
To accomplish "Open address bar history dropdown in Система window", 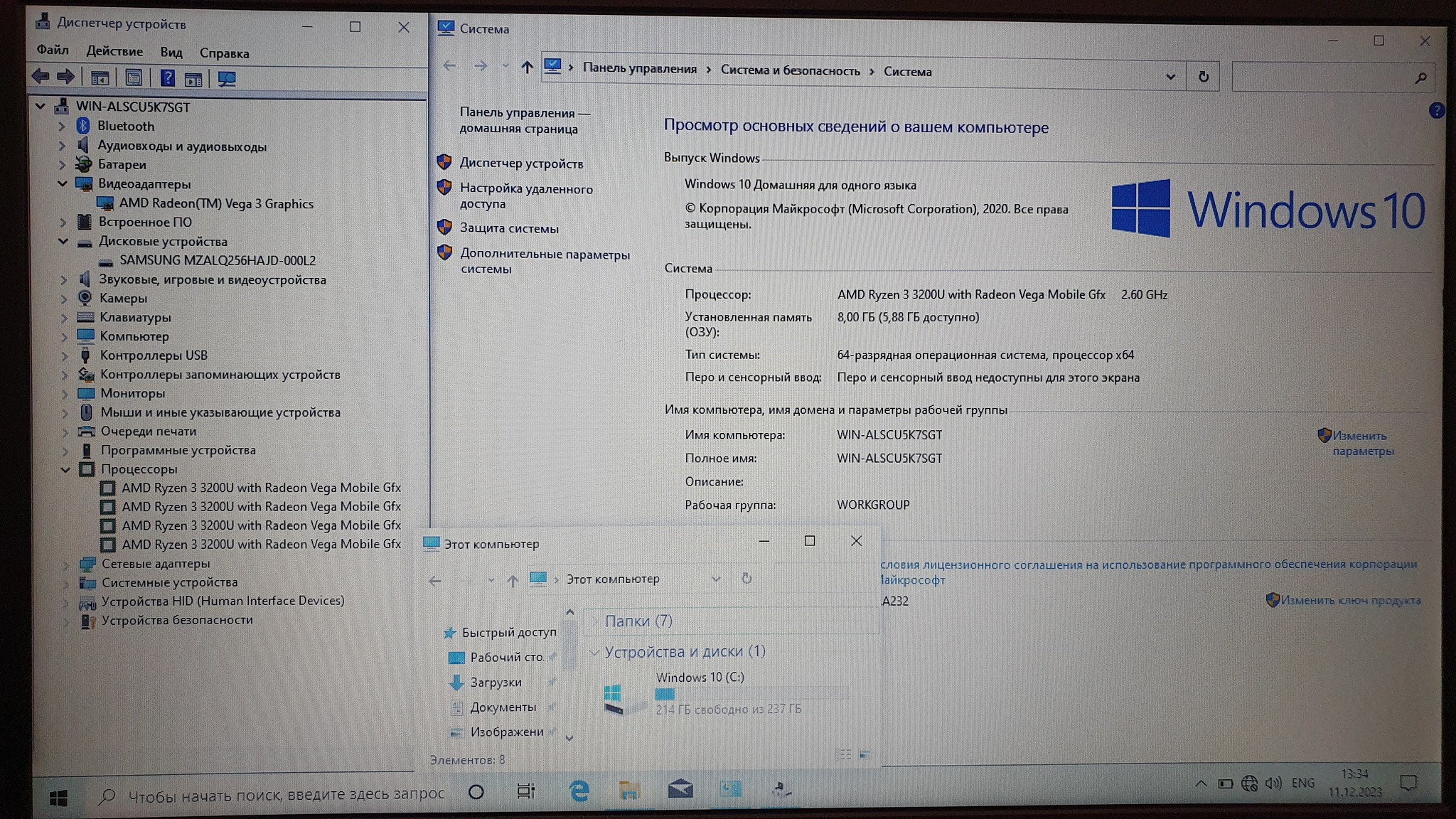I will tap(1170, 77).
